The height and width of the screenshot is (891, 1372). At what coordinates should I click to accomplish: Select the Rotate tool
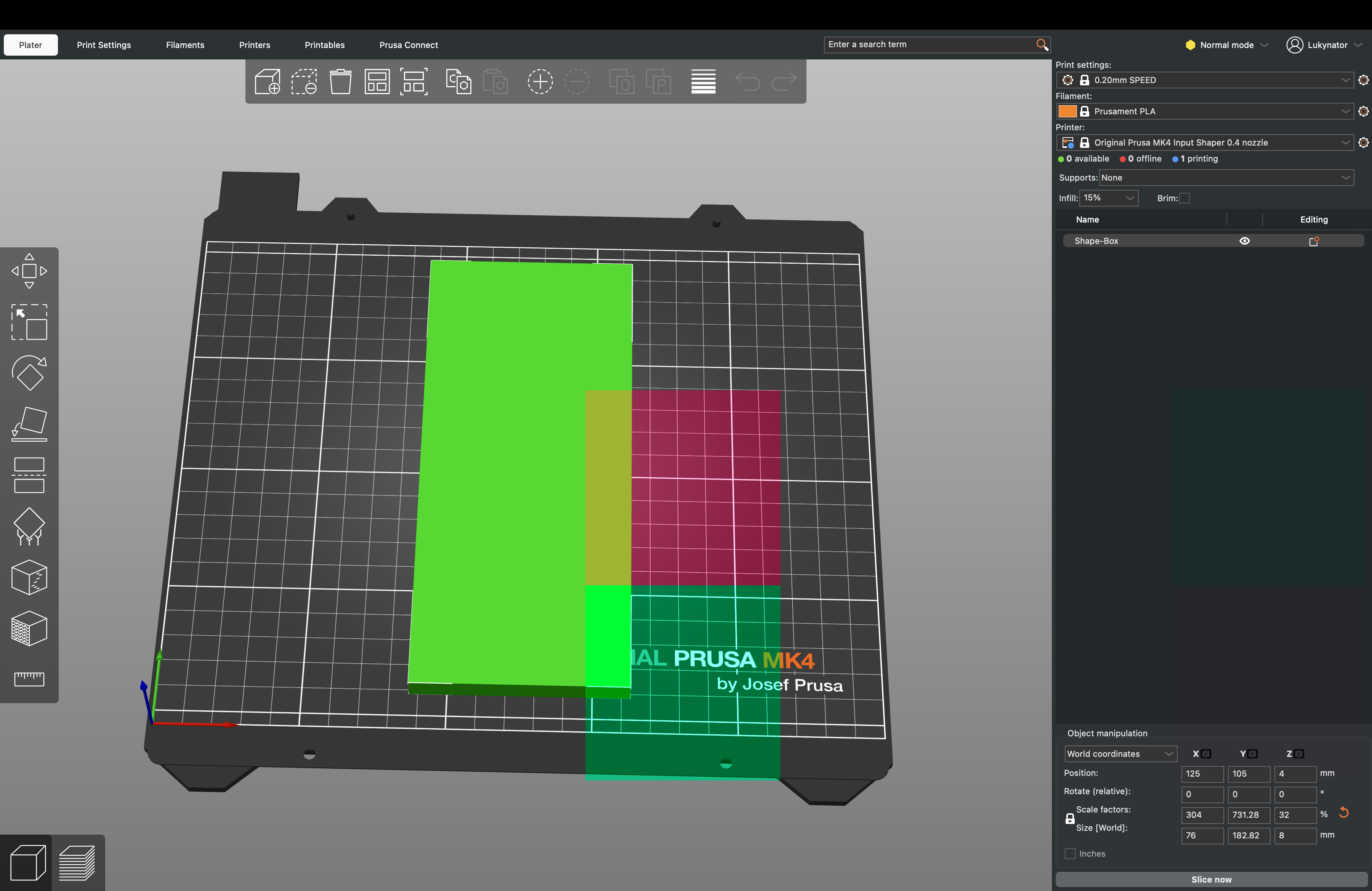[x=29, y=373]
